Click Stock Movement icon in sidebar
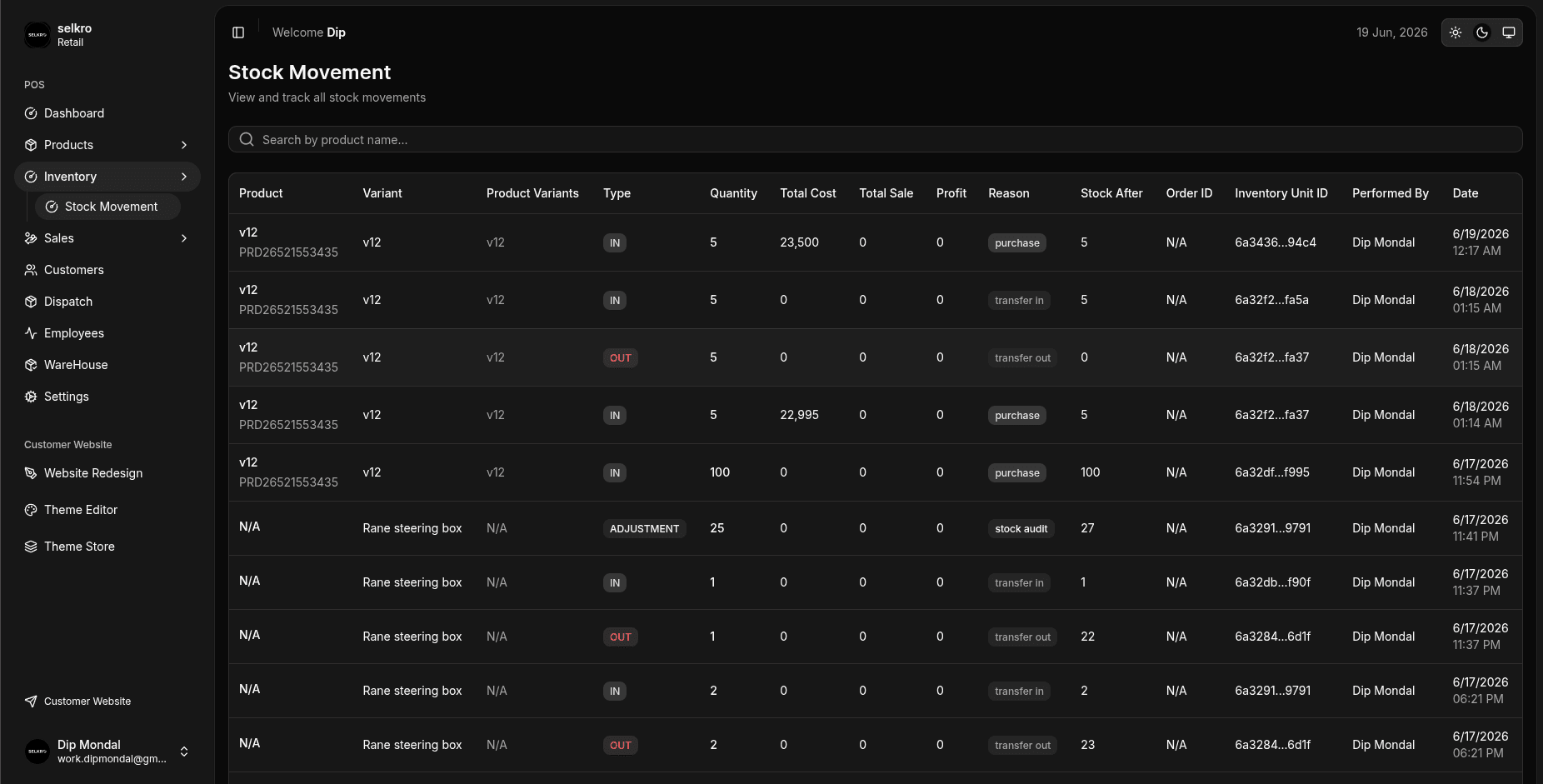The width and height of the screenshot is (1543, 784). tap(52, 207)
